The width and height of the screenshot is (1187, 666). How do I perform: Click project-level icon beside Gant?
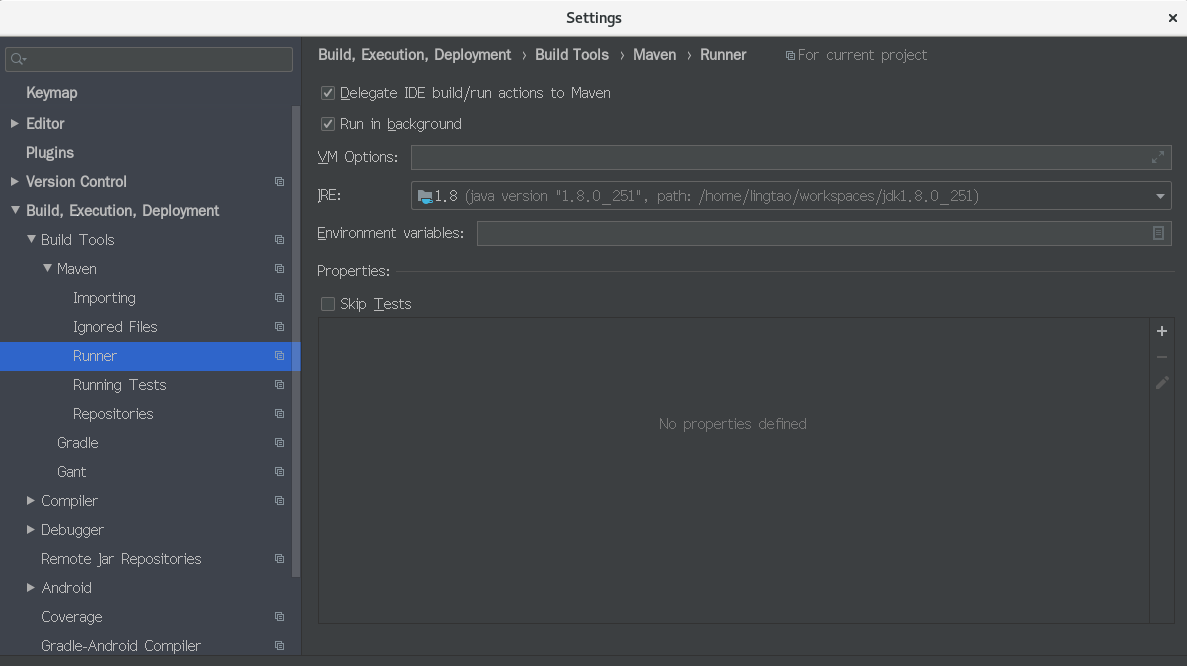pos(279,472)
